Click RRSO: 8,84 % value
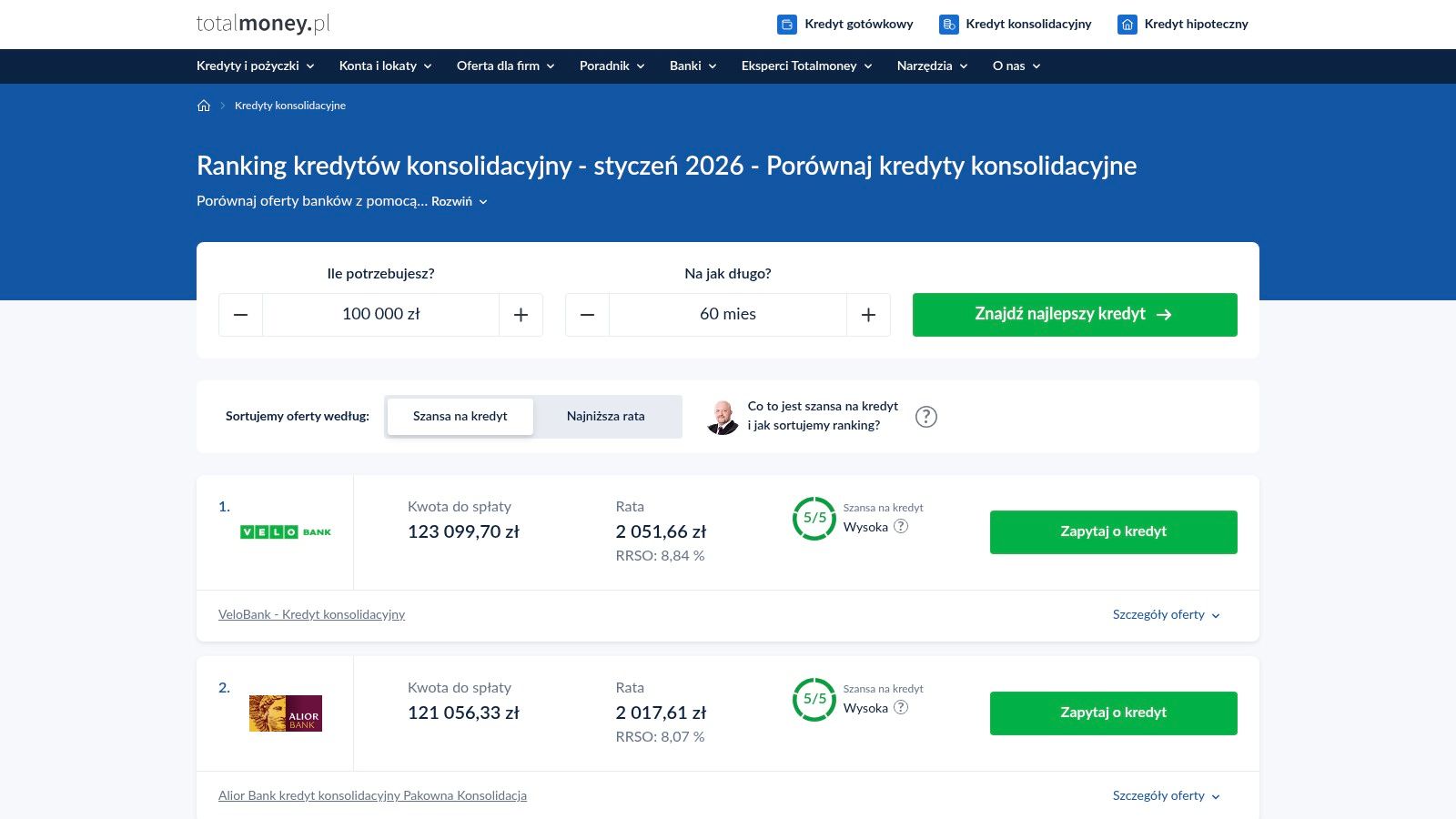1456x819 pixels. click(660, 556)
